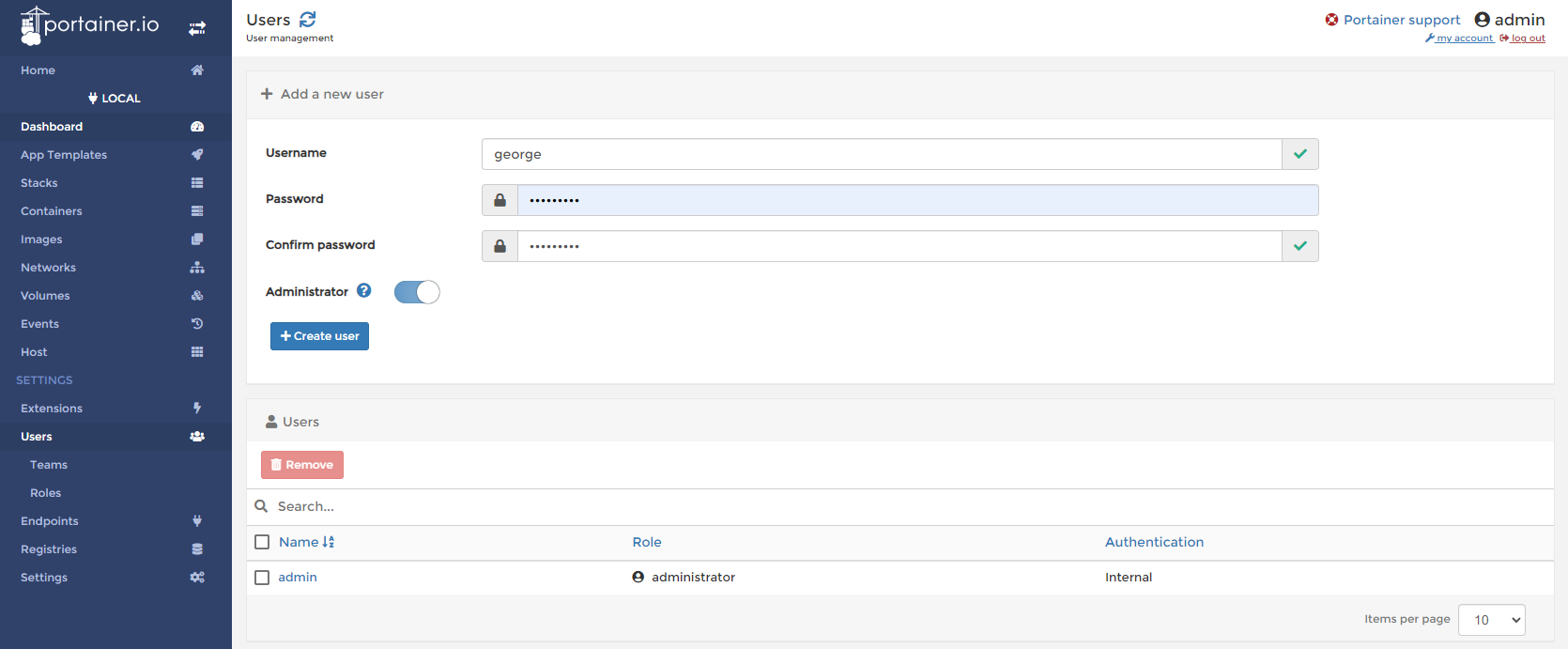Click the red Remove button
The height and width of the screenshot is (649, 1568).
302,465
